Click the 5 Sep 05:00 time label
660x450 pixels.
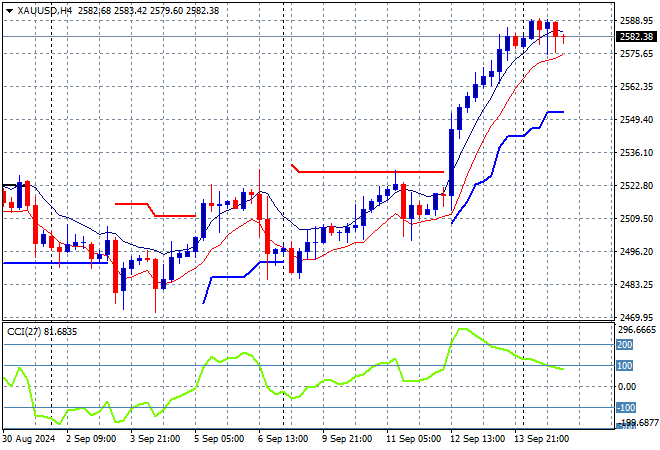218,439
